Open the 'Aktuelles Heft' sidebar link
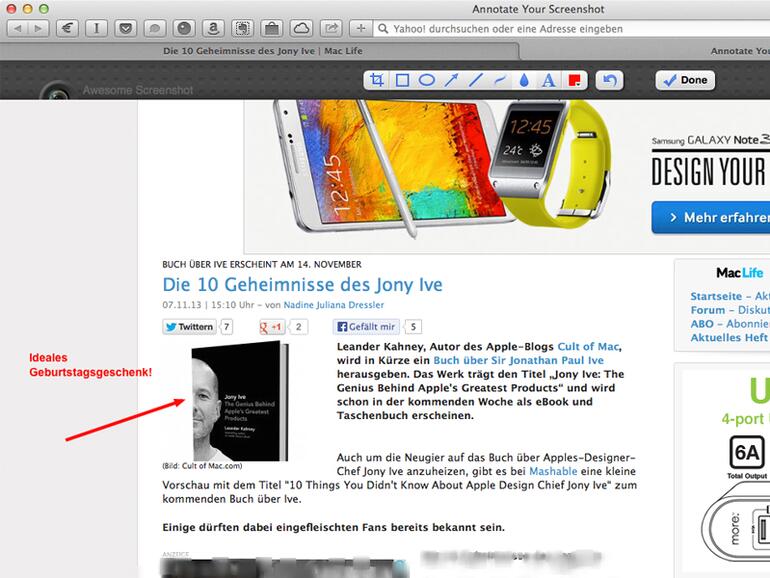 [729, 337]
